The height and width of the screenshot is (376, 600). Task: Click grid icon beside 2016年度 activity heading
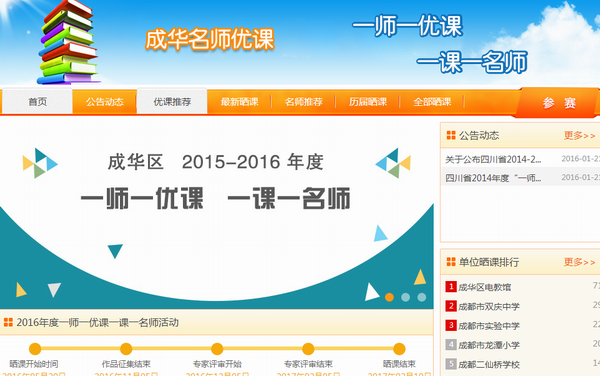tap(8, 322)
